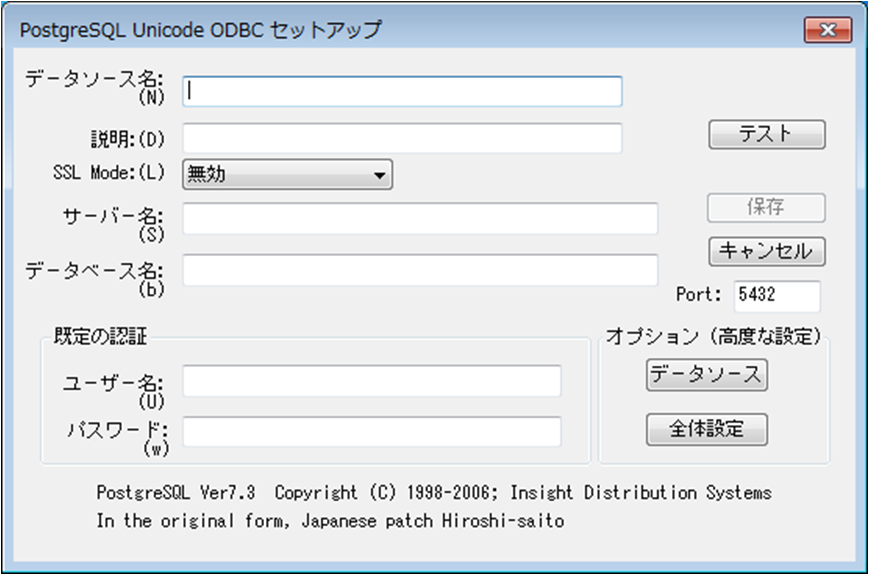Open 全体設定 global settings button

tap(707, 429)
